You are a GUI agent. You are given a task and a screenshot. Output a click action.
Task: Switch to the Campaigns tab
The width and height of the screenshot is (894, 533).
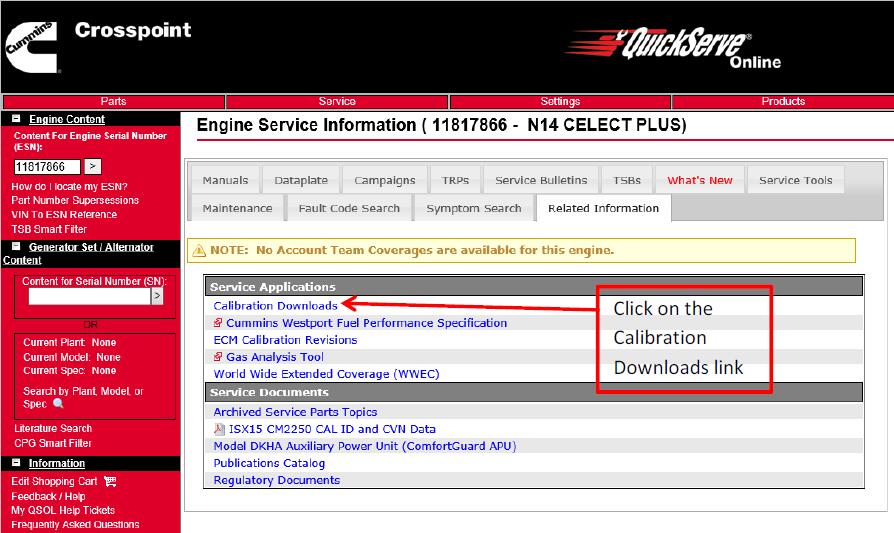[x=385, y=180]
